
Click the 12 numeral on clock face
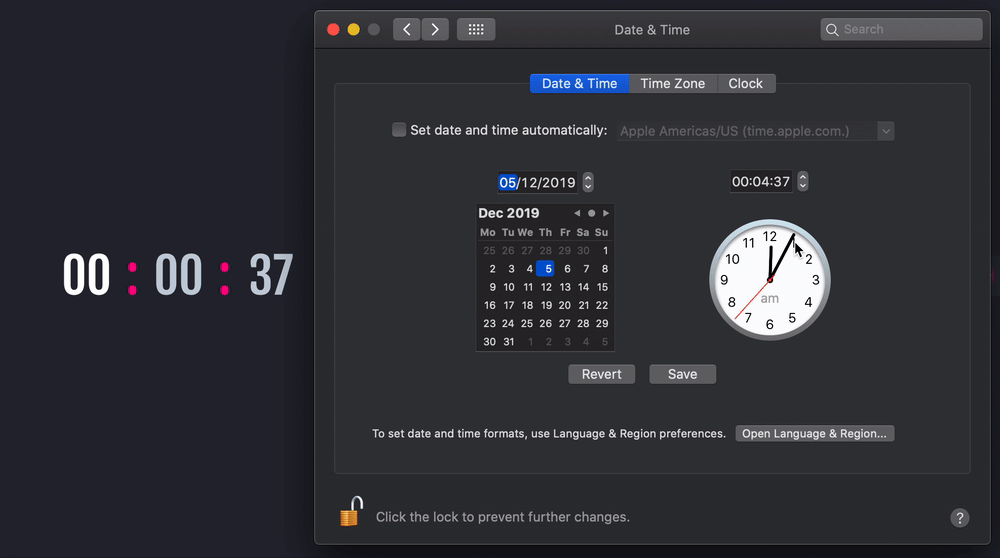click(770, 237)
